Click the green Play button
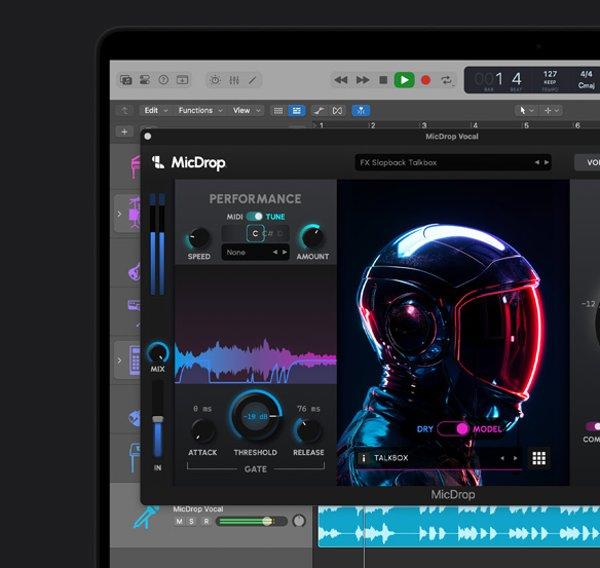 click(x=404, y=80)
